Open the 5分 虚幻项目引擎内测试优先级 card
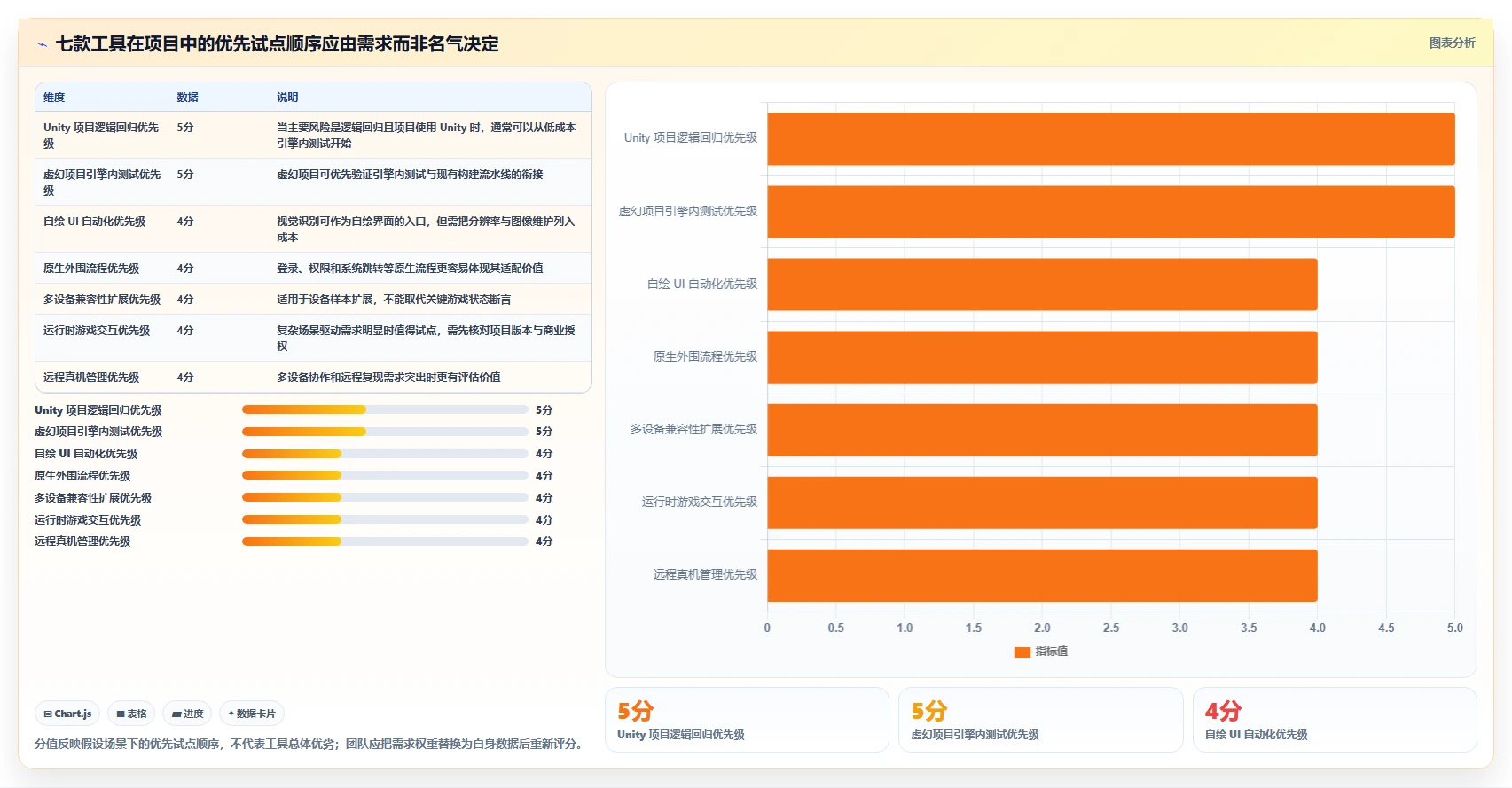The width and height of the screenshot is (1512, 788). tap(1041, 720)
